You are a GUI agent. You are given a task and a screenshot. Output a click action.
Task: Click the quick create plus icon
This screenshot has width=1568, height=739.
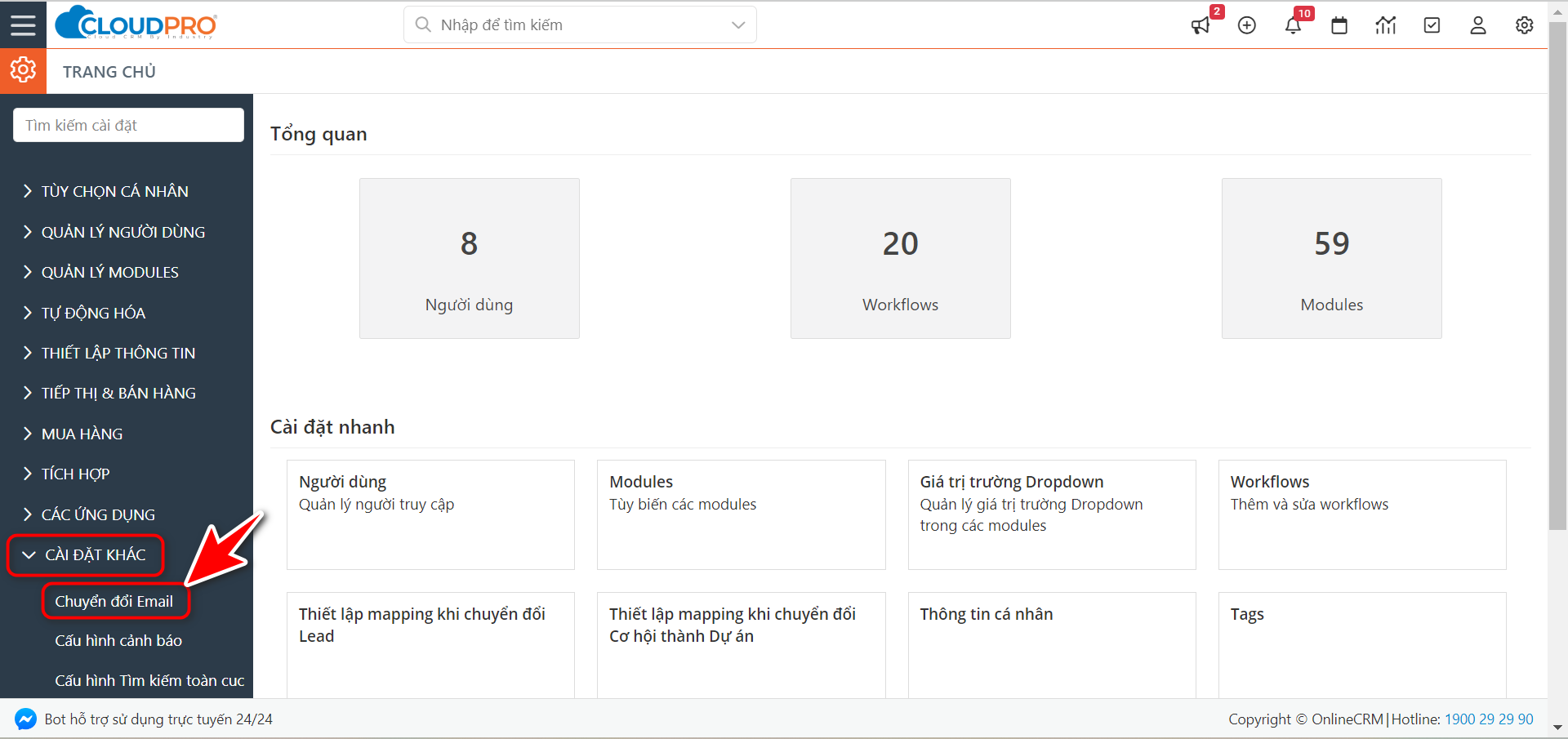pos(1247,25)
